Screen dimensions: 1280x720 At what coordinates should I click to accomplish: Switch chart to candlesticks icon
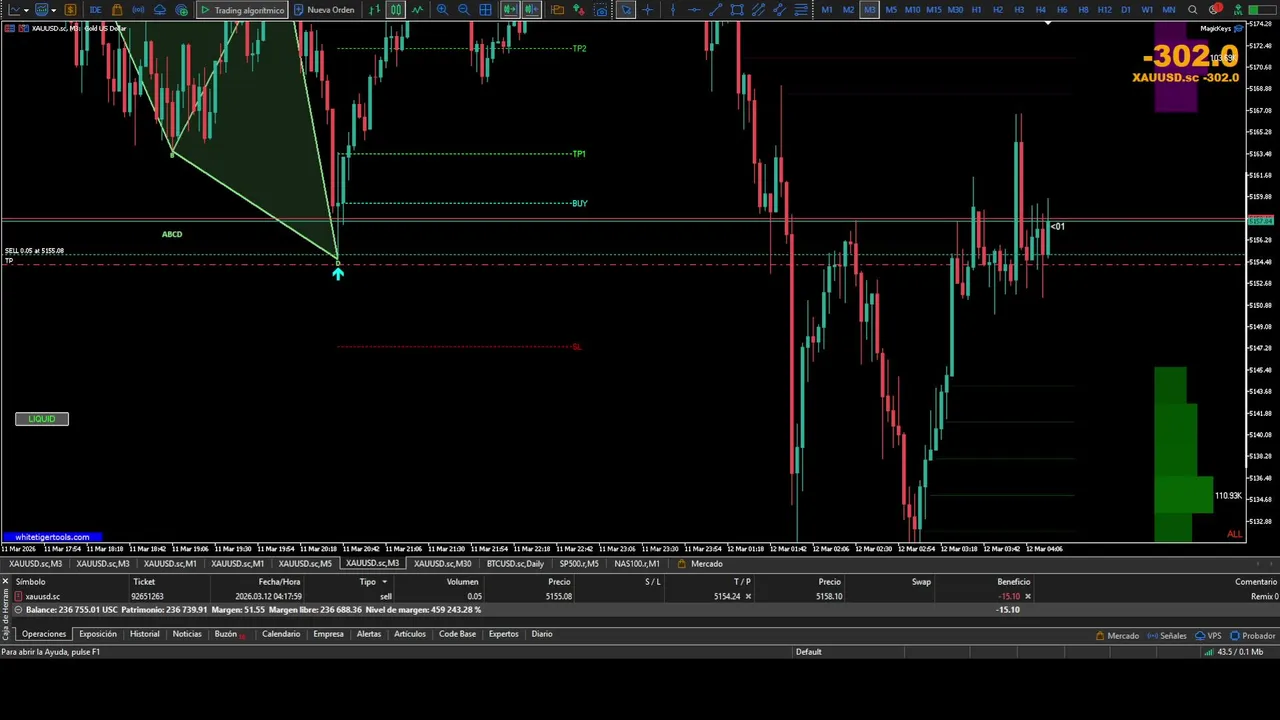396,10
